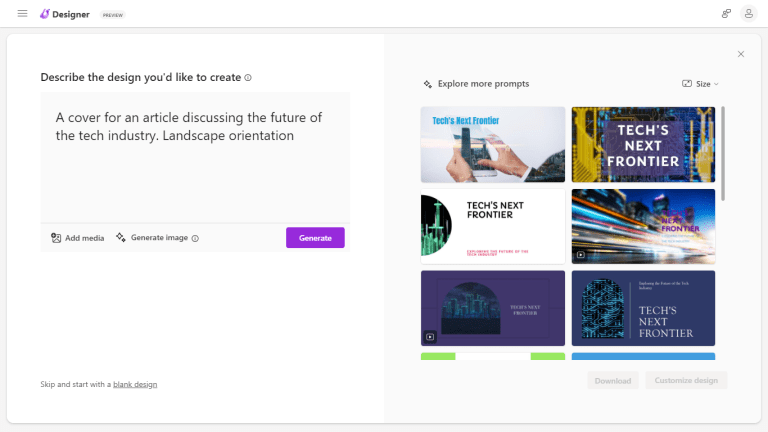Click video play icon on purple arch design
Image resolution: width=768 pixels, height=432 pixels.
[430, 336]
